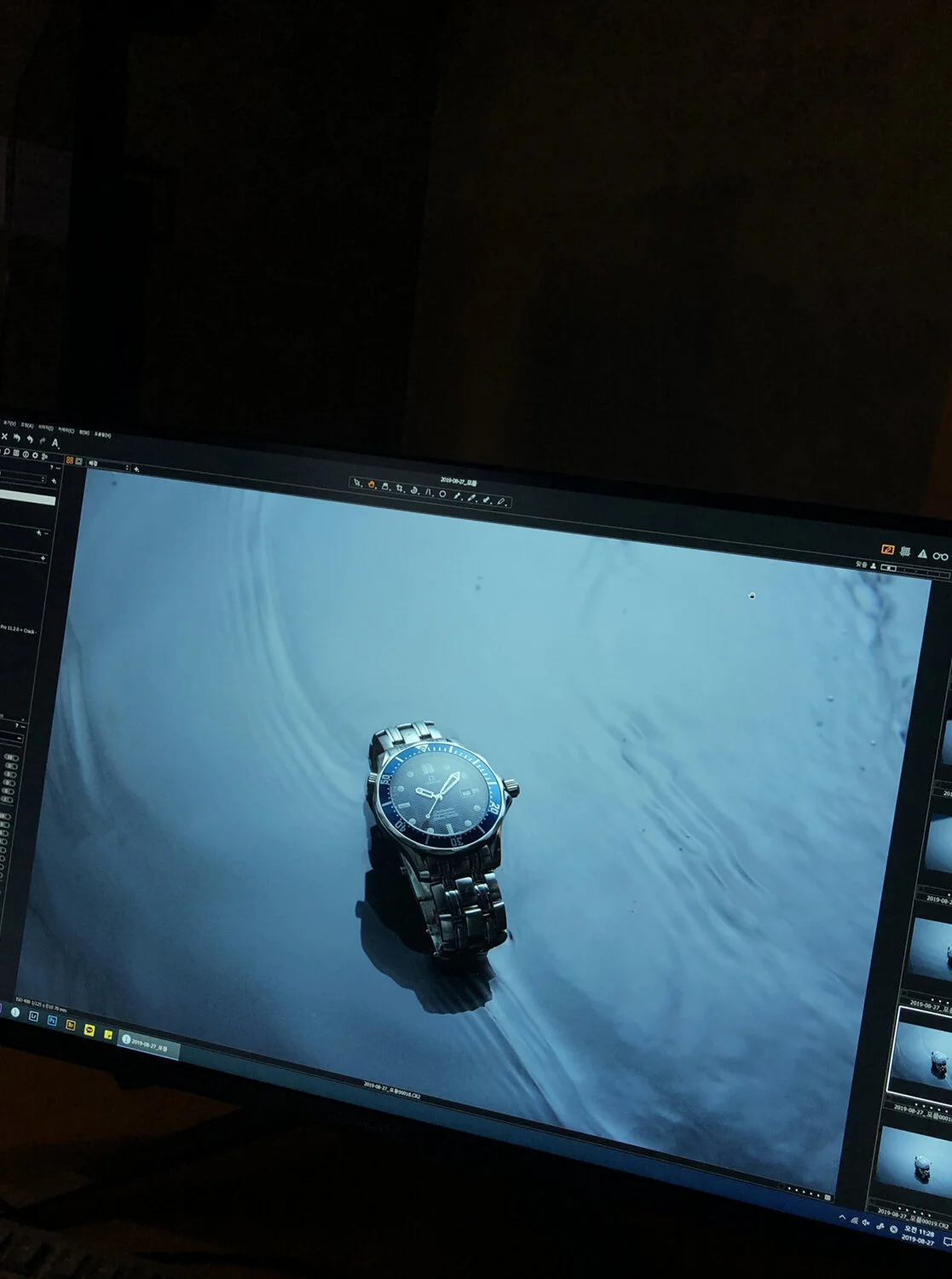
Task: Open the volume icon in system tray
Action: click(x=866, y=1223)
